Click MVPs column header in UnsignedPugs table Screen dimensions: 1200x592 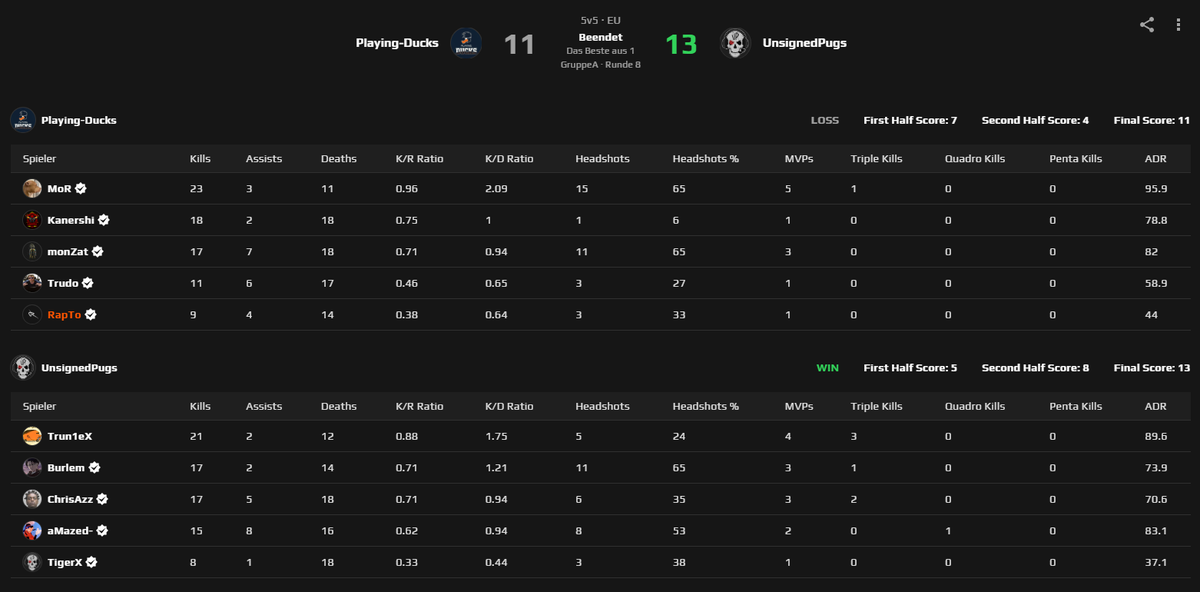pyautogui.click(x=799, y=406)
